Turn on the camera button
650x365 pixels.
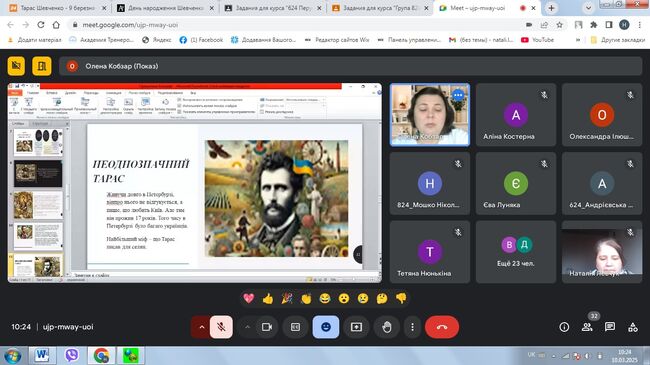[x=267, y=327]
